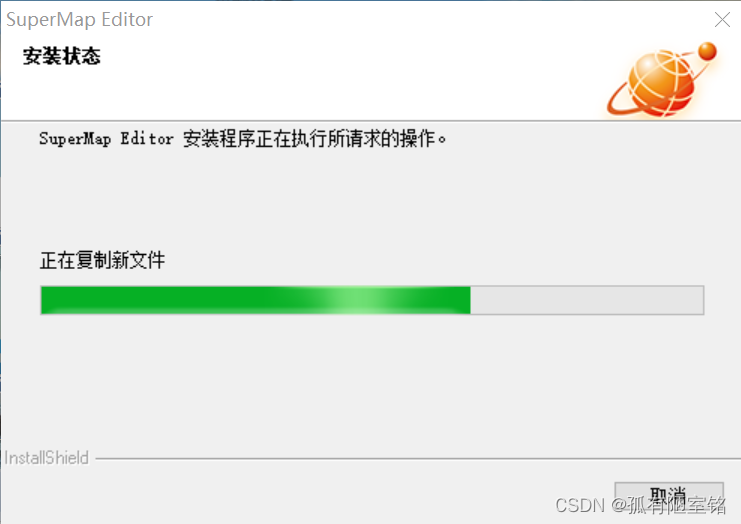
Task: Click the horizontal line beside InstallShield
Action: tap(418, 458)
